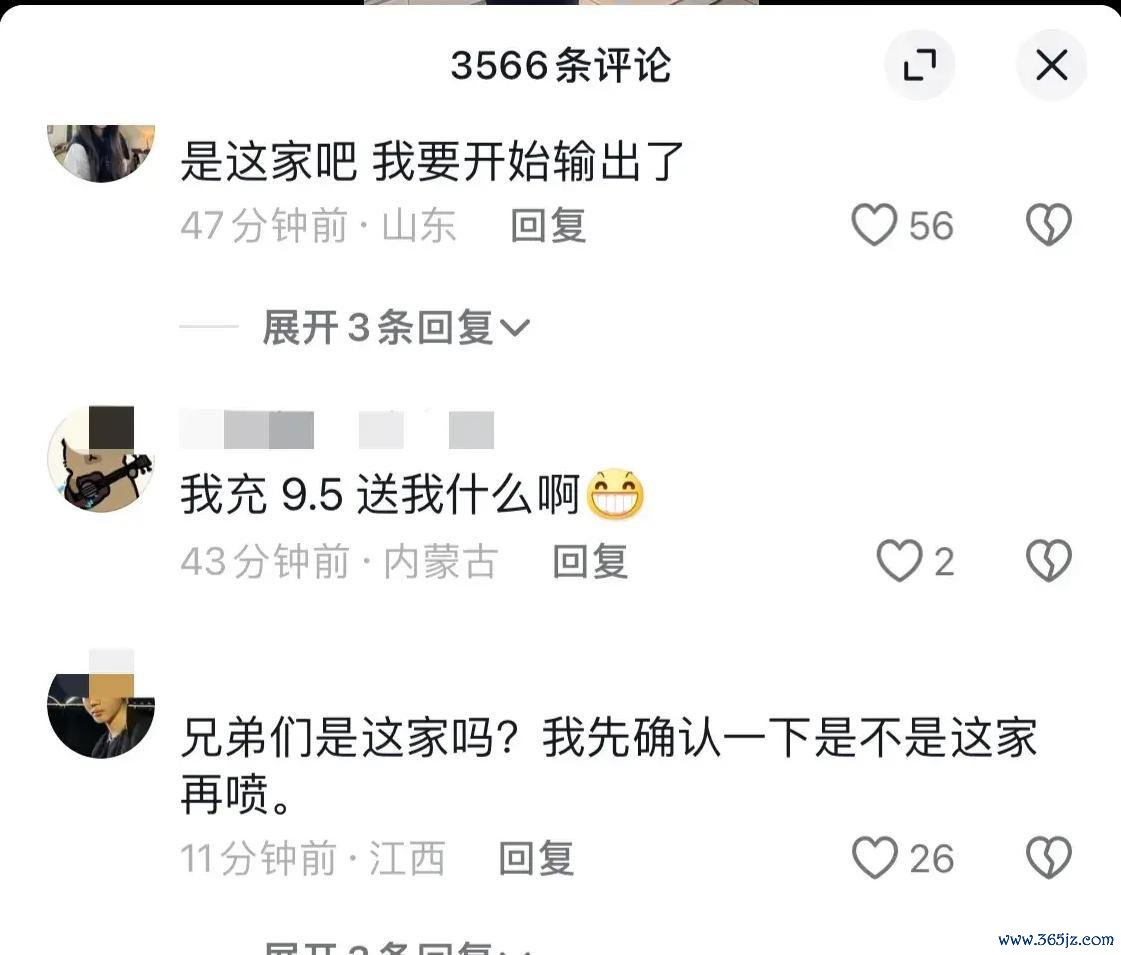Dislike the 山东 user's comment
This screenshot has width=1121, height=955.
click(x=1049, y=224)
